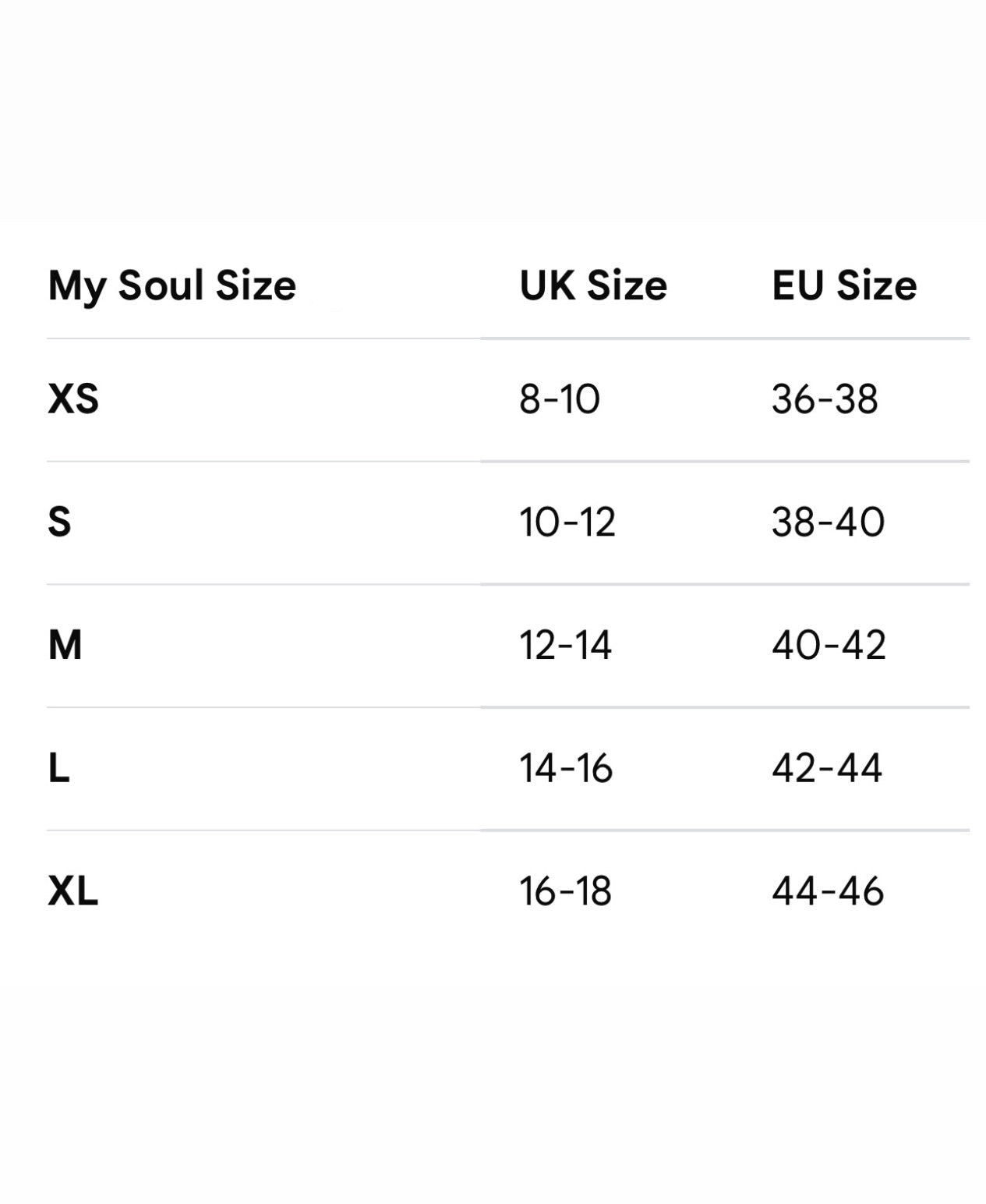Screen dimensions: 986x1204
Task: Select the XL size row label
Action: [x=73, y=891]
